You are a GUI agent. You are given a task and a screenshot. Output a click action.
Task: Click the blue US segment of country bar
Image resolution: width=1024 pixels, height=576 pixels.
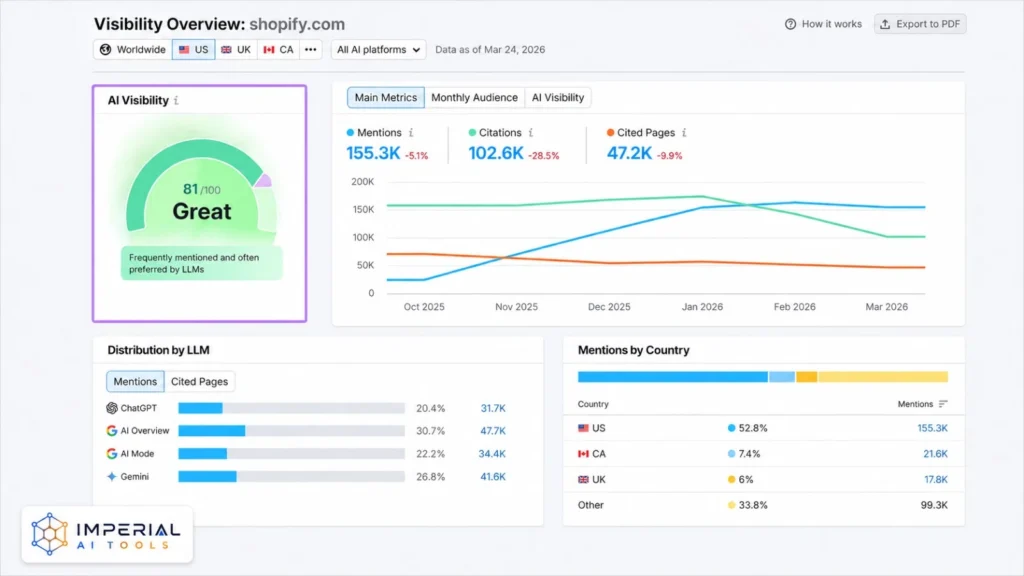(x=673, y=377)
